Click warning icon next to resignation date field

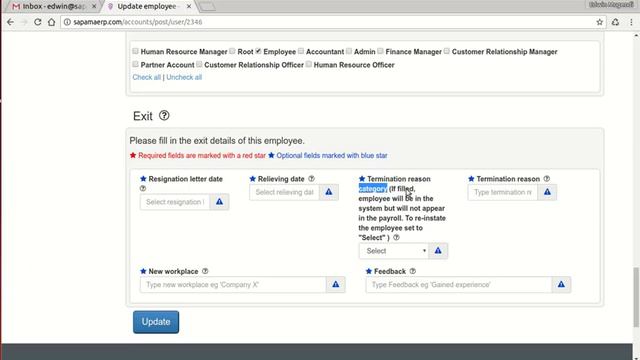[219, 202]
